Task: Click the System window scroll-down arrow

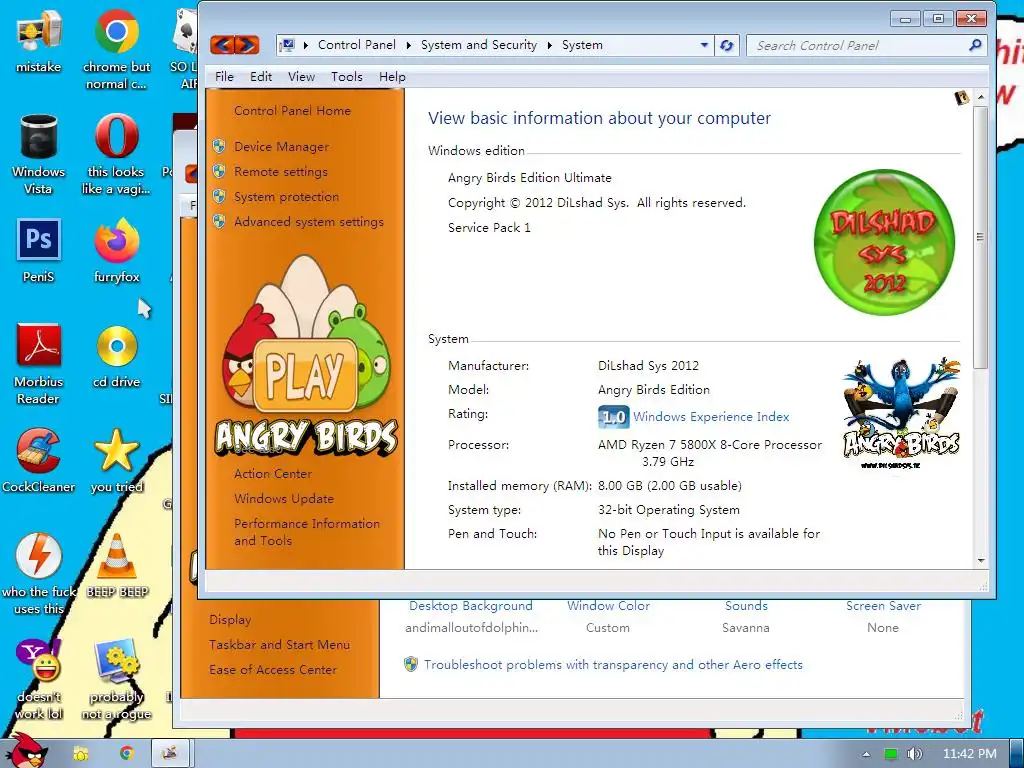Action: [x=980, y=560]
